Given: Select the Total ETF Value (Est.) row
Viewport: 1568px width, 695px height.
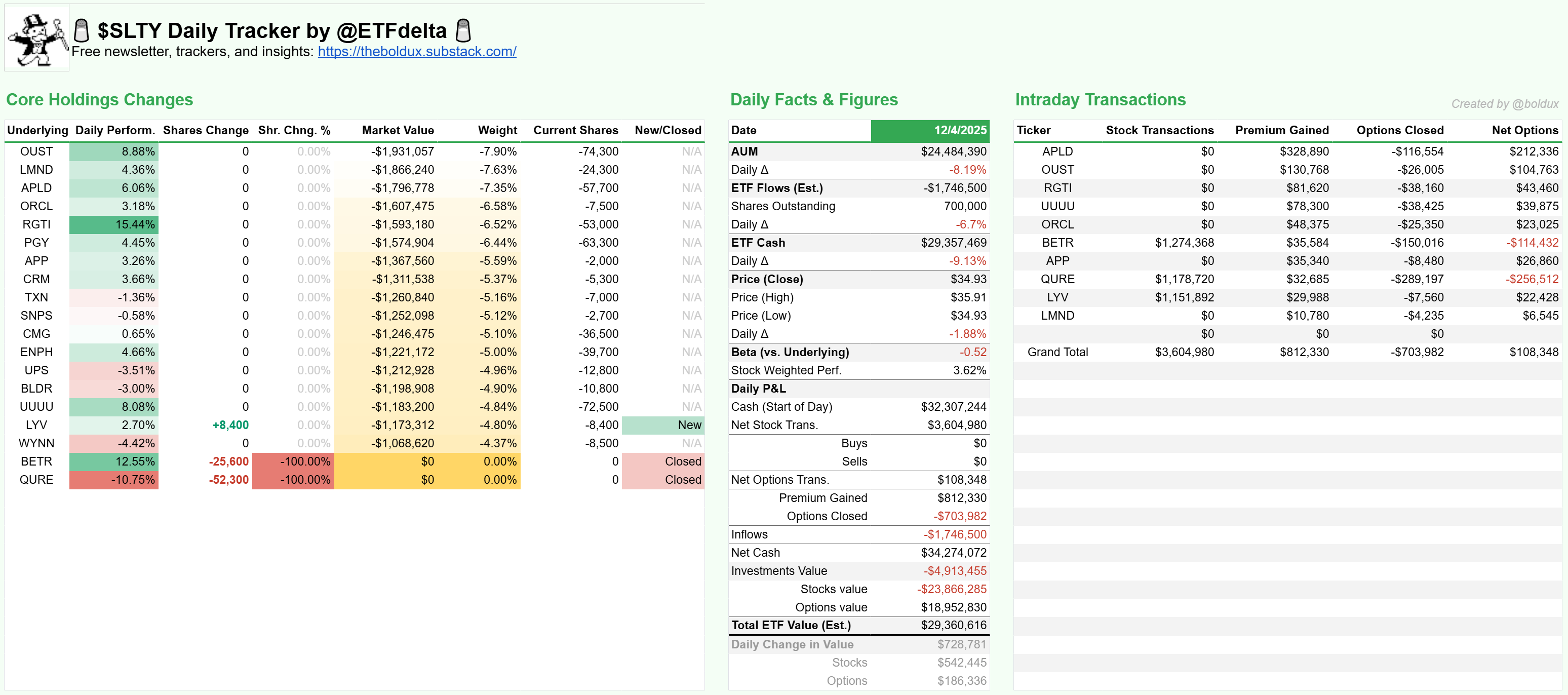Looking at the screenshot, I should (x=858, y=625).
